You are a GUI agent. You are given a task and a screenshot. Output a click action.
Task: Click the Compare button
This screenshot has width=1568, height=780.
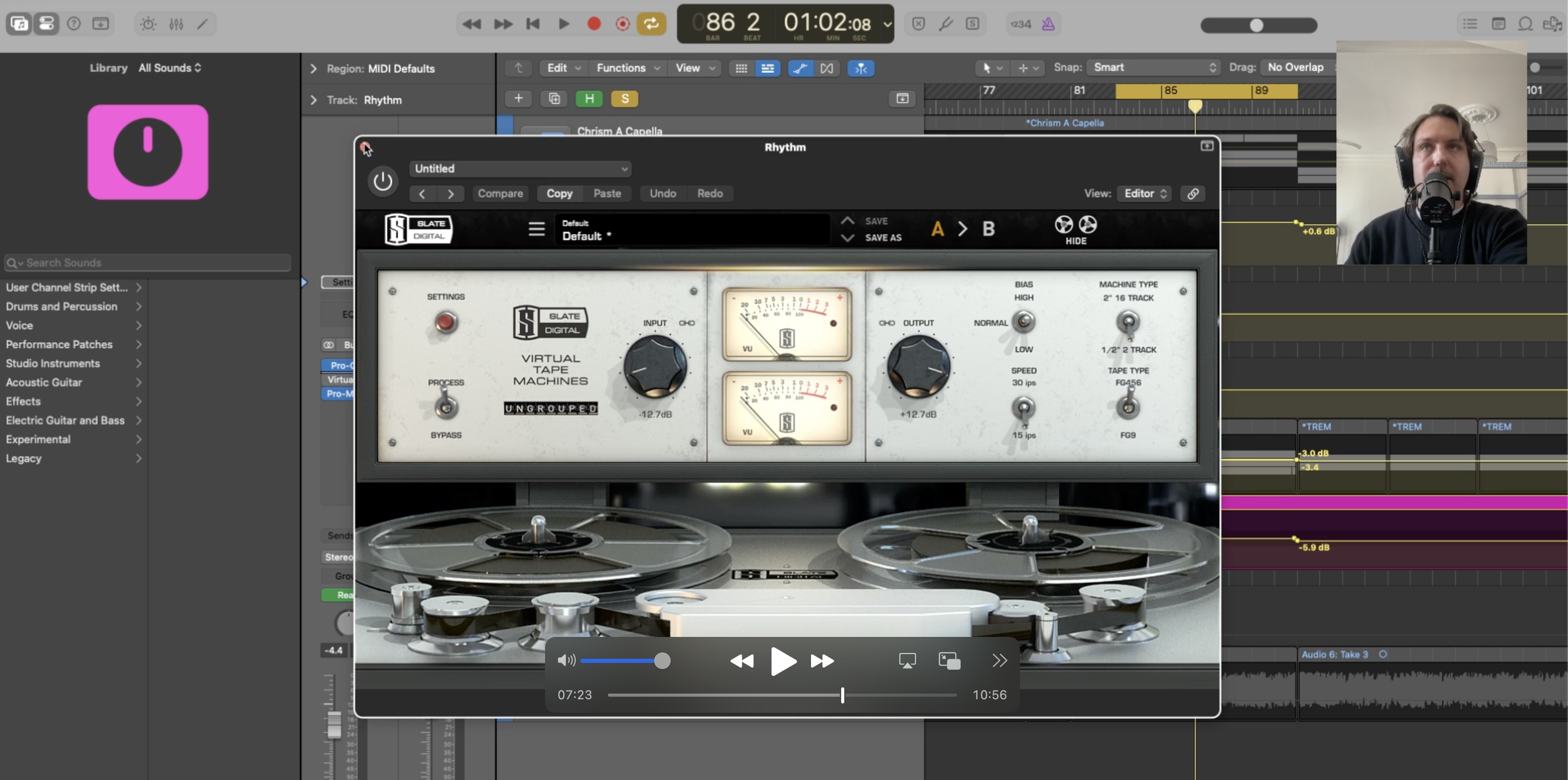click(500, 193)
